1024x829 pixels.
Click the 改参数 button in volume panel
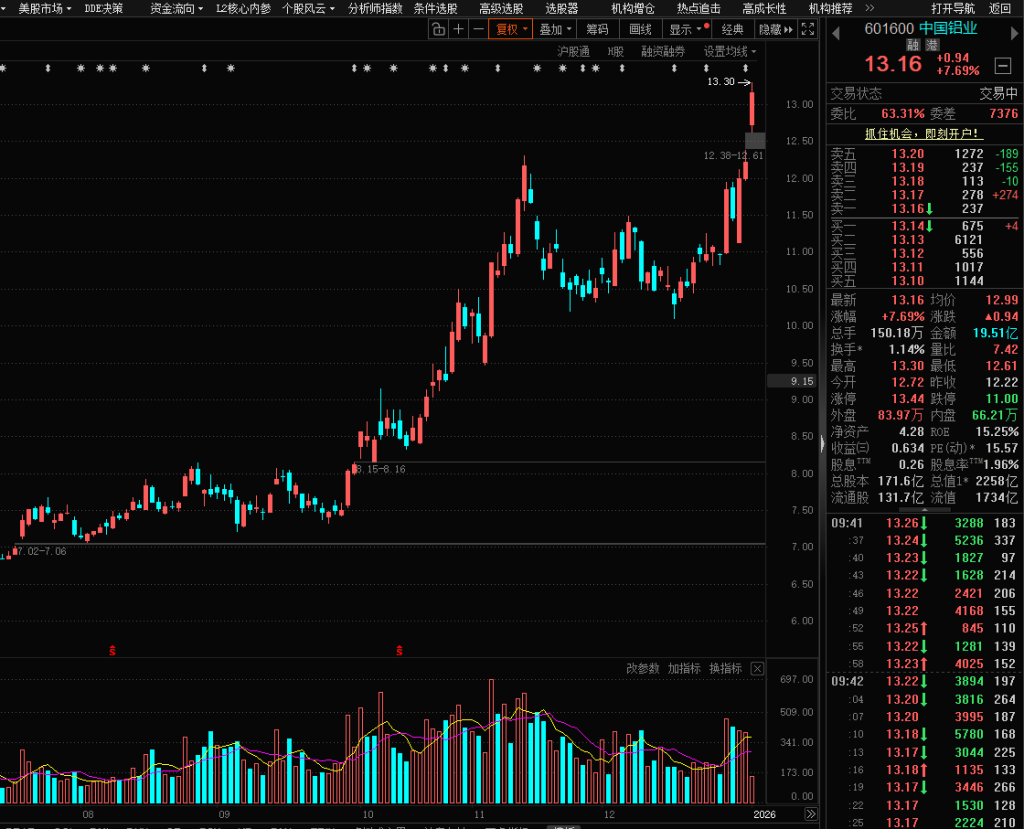tap(643, 669)
